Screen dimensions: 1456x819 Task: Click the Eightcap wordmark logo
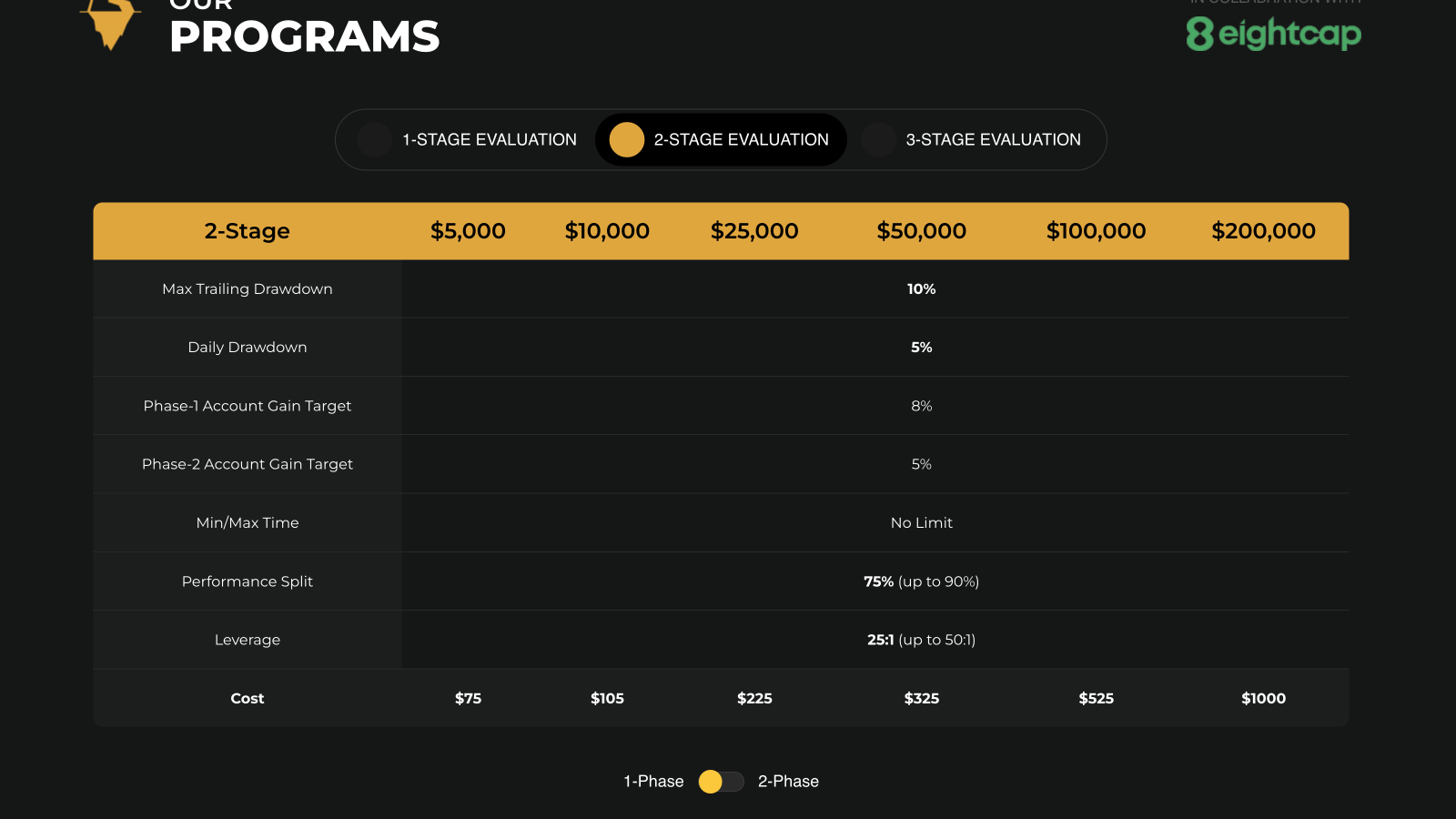point(1292,35)
